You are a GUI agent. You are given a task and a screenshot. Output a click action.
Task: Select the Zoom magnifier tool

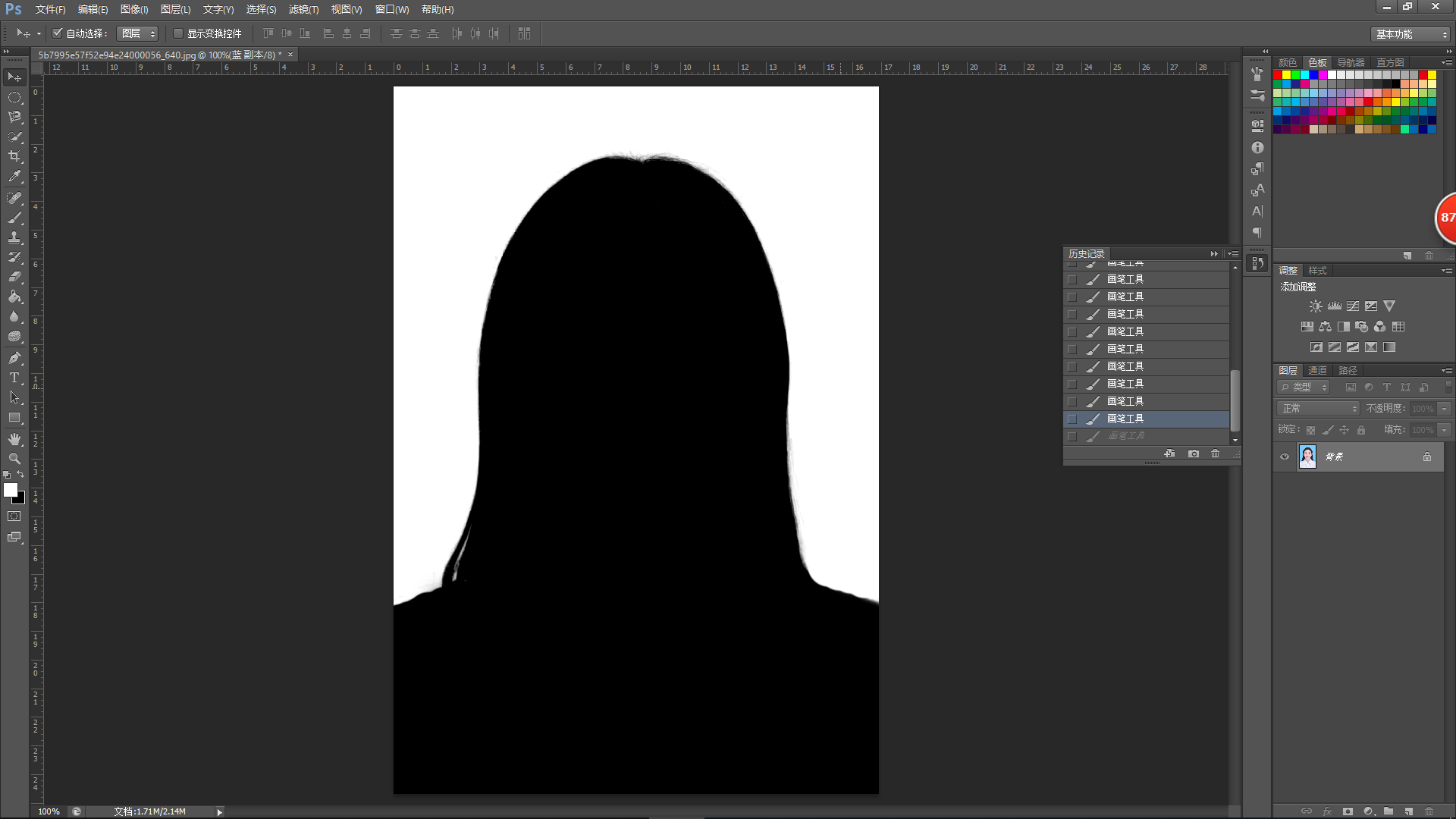pyautogui.click(x=14, y=459)
